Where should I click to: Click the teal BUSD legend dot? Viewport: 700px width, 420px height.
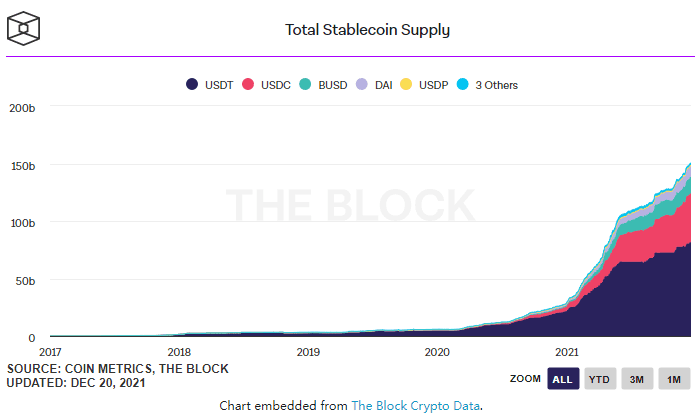coord(305,84)
